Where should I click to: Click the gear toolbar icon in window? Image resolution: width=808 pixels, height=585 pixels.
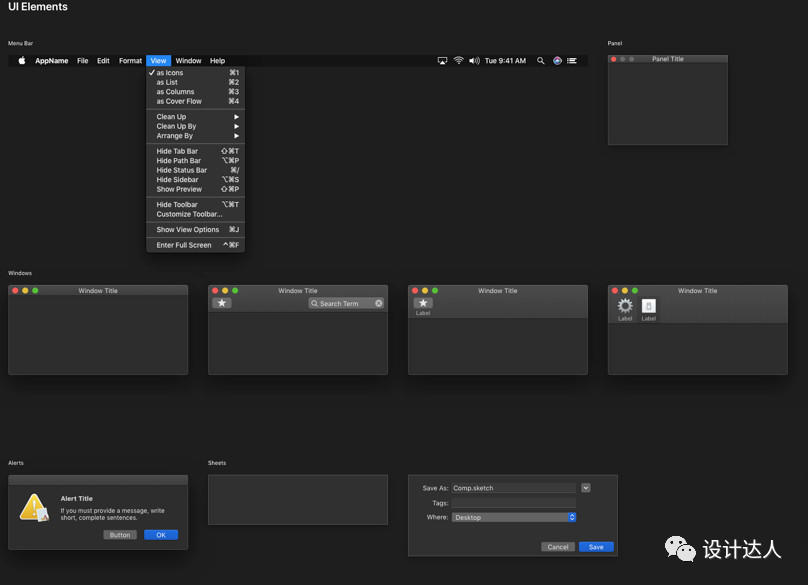coord(625,306)
